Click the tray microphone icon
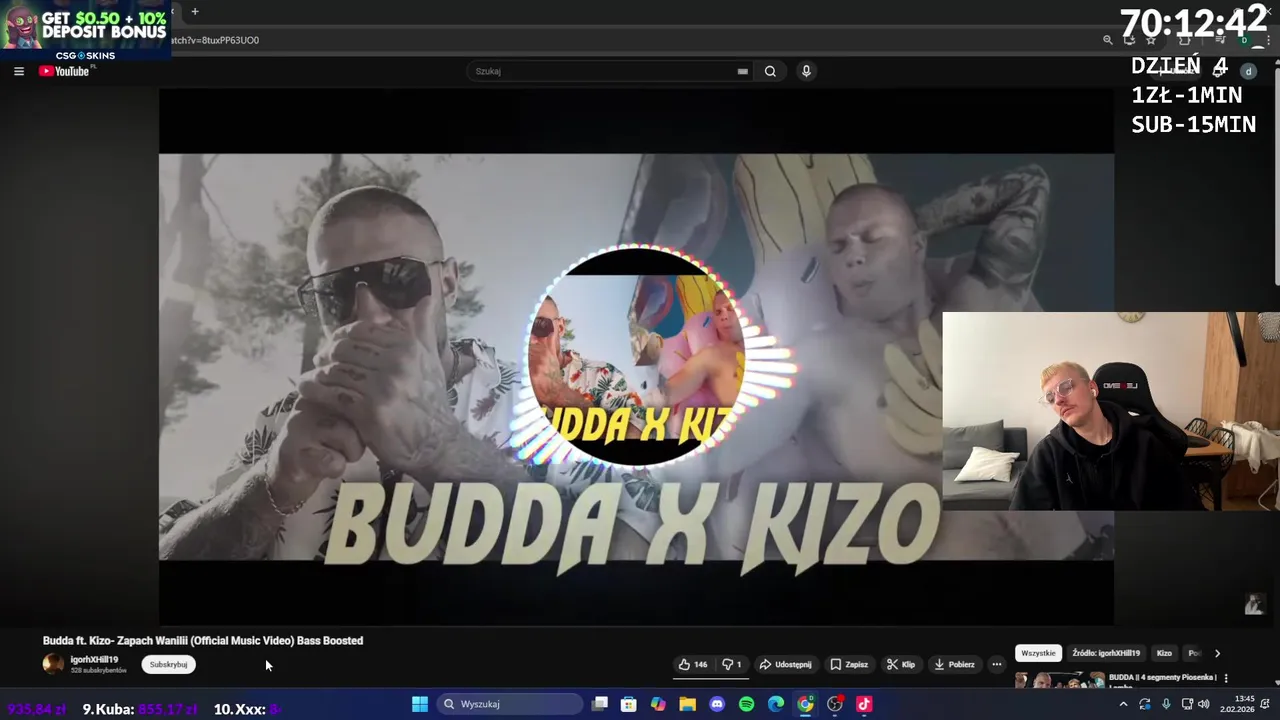Image resolution: width=1280 pixels, height=720 pixels. [x=1166, y=704]
